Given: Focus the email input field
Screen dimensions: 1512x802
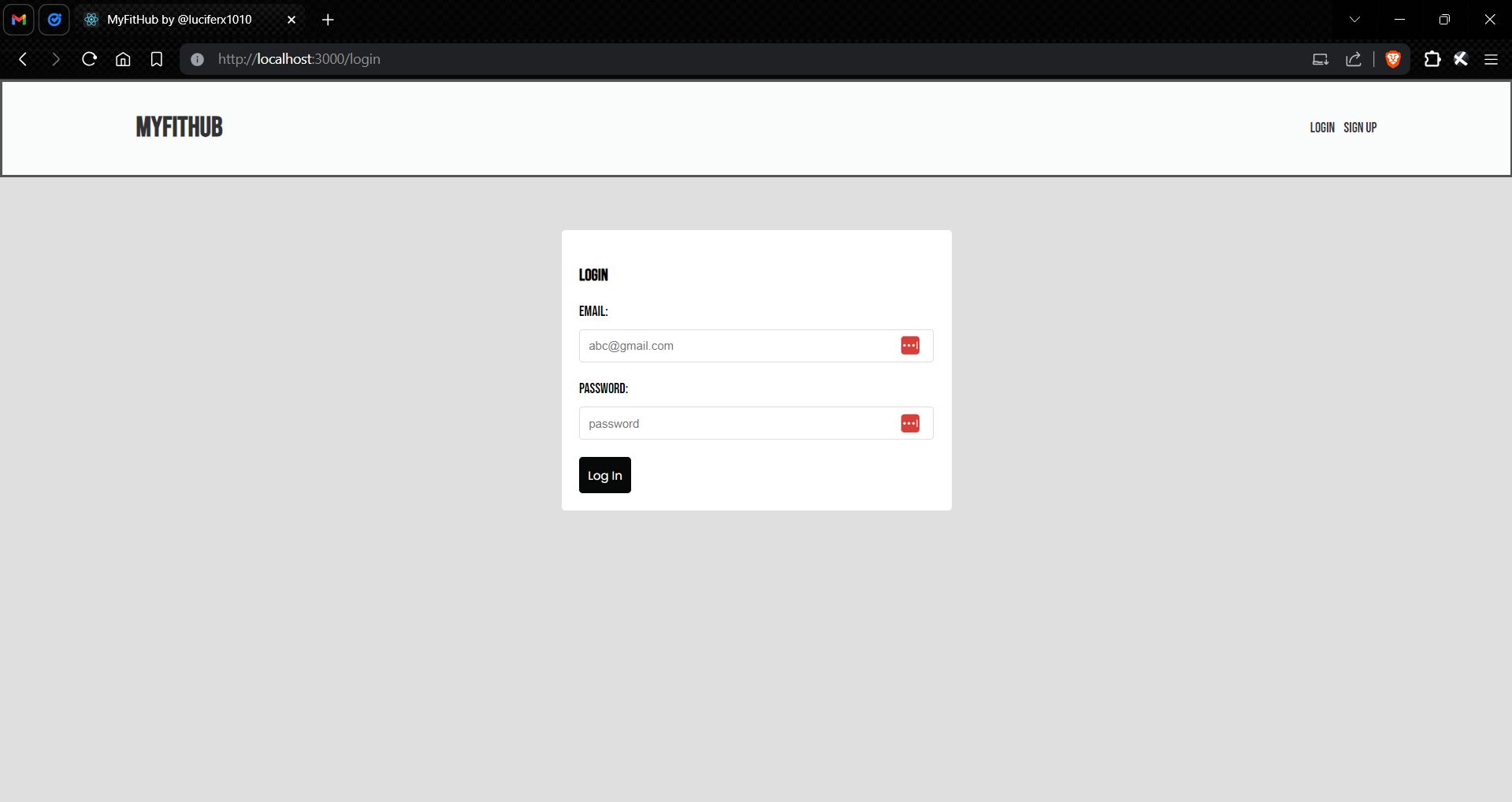Looking at the screenshot, I should click(x=737, y=346).
